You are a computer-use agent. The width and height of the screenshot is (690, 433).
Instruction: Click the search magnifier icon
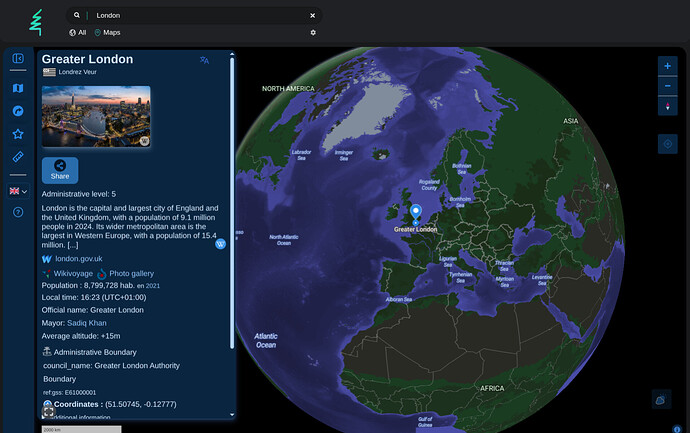point(77,15)
